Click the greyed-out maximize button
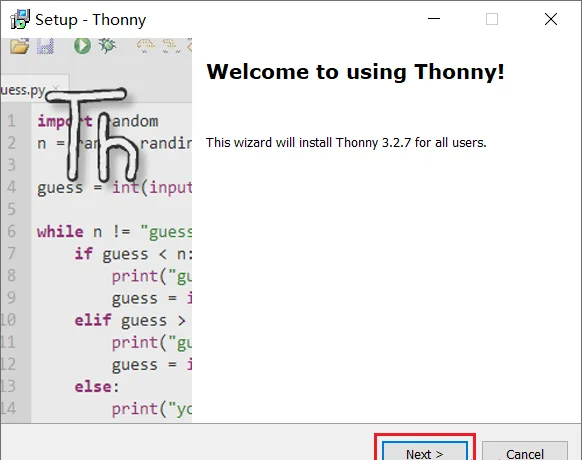The width and height of the screenshot is (582, 460). 492,19
